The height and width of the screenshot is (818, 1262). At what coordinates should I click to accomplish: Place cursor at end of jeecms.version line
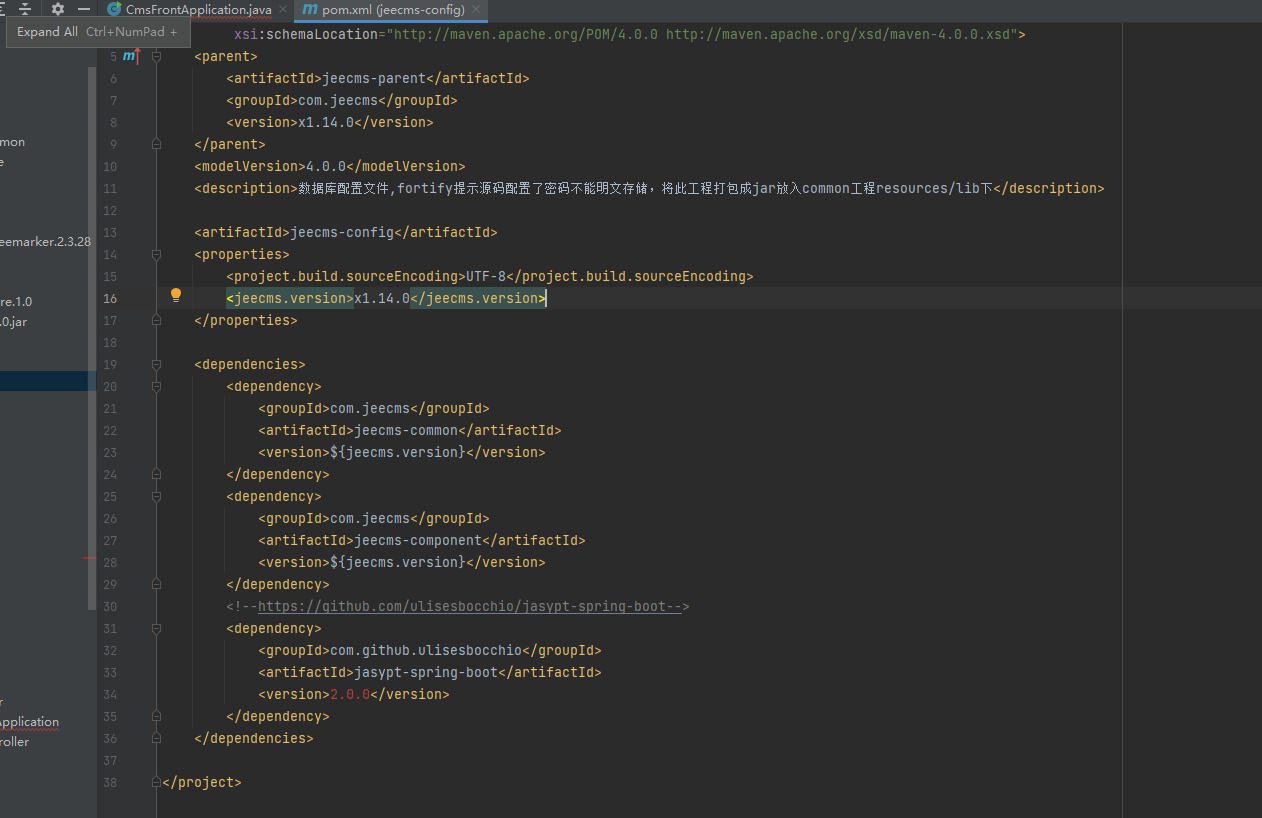547,298
